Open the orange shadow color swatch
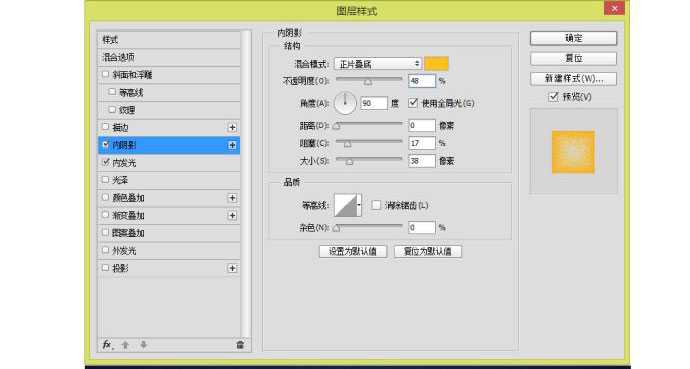 [x=436, y=64]
